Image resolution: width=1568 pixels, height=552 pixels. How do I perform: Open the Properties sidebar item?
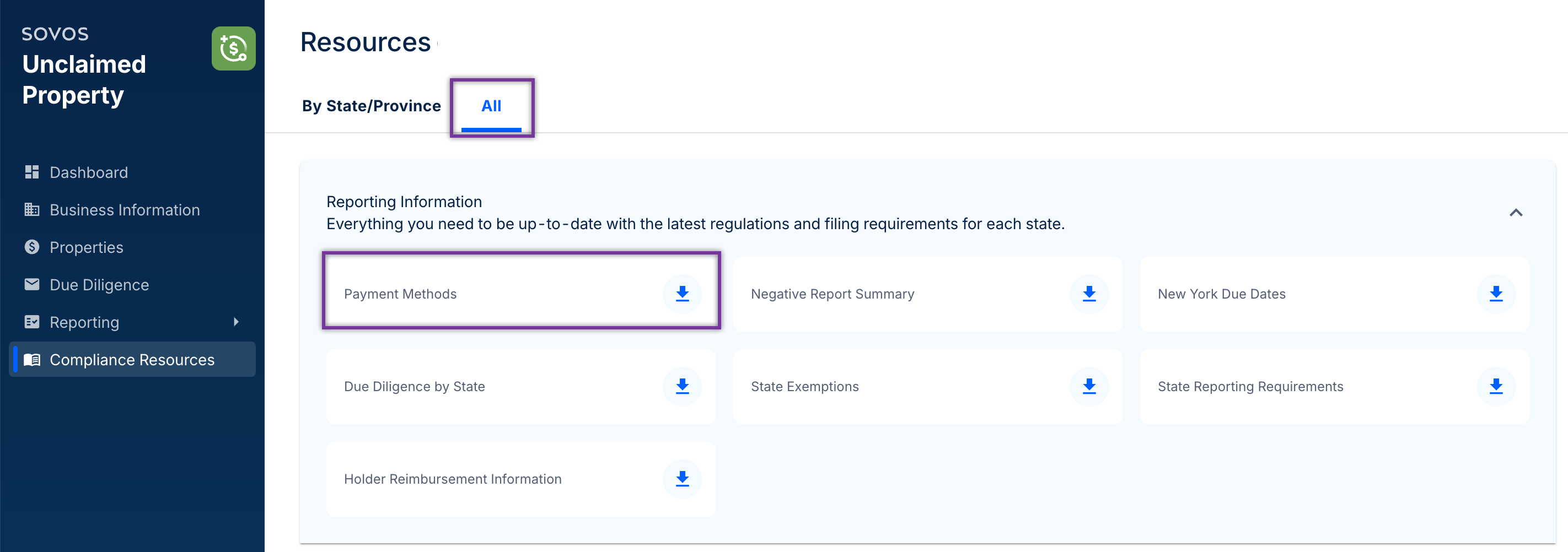pos(86,247)
